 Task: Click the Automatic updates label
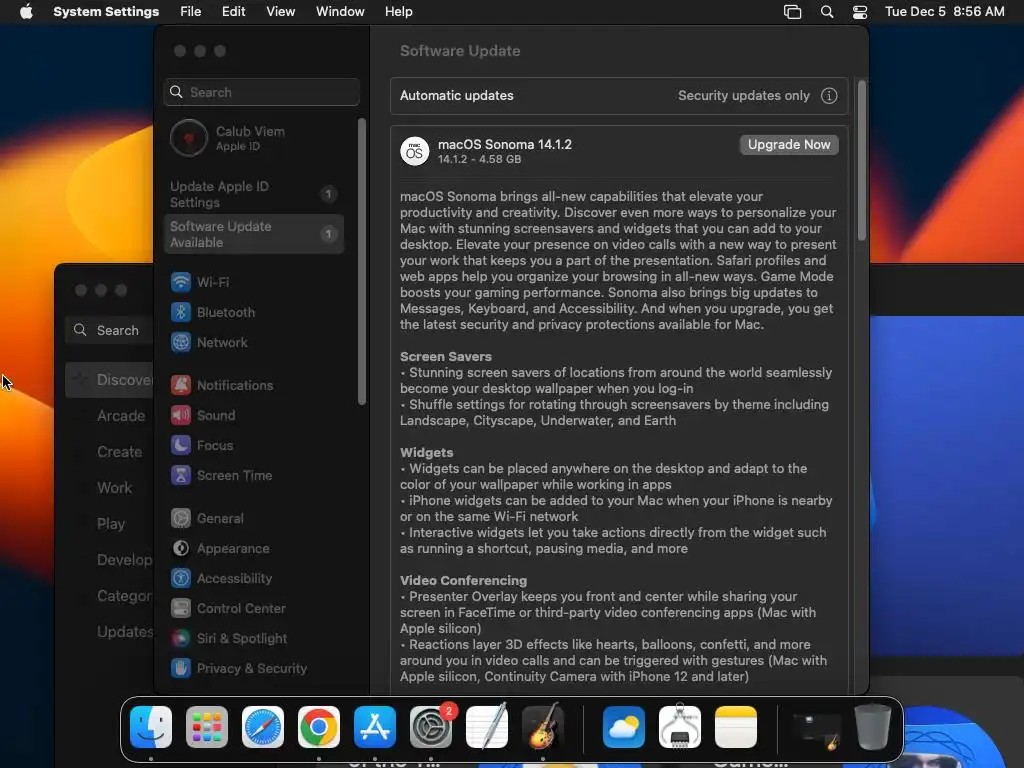[456, 96]
